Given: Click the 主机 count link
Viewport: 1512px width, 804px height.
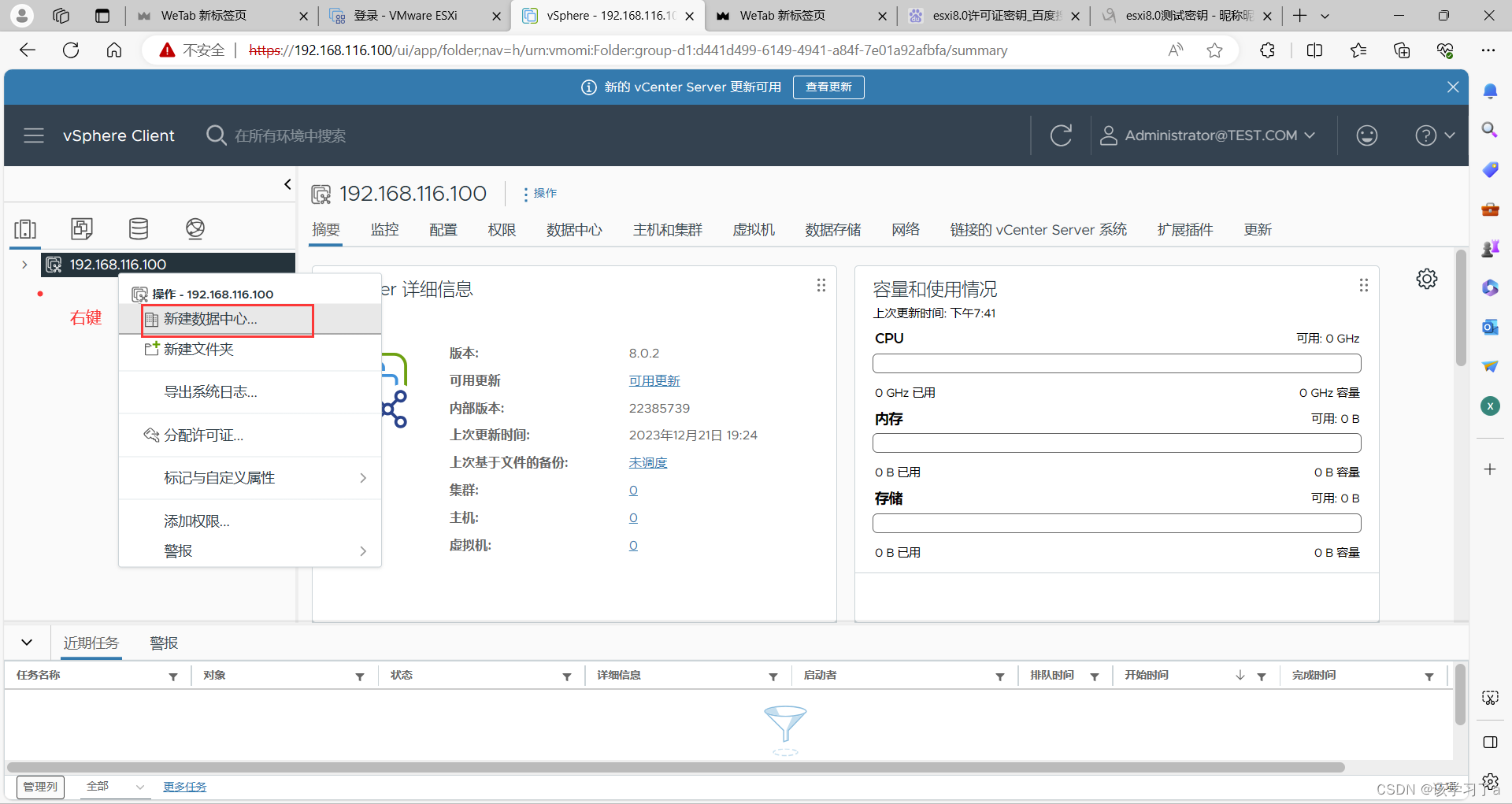Looking at the screenshot, I should point(633,518).
